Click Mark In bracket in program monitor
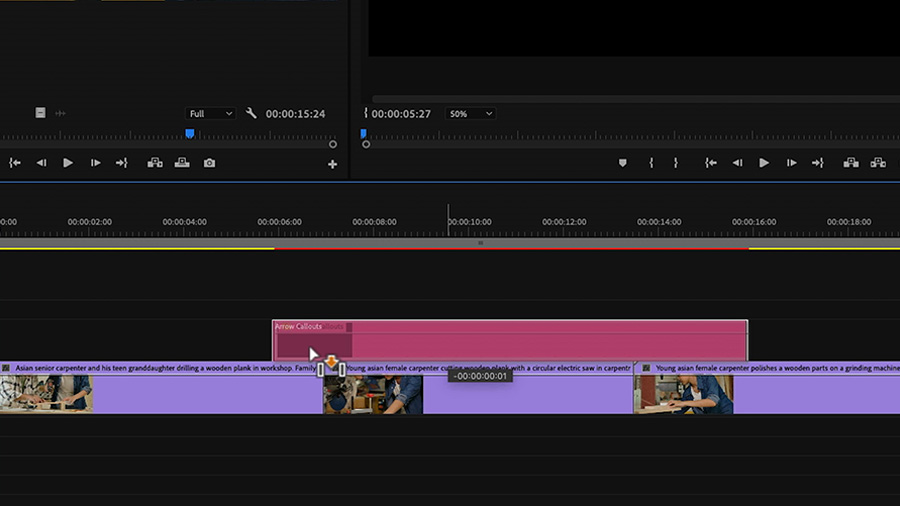 [x=651, y=163]
